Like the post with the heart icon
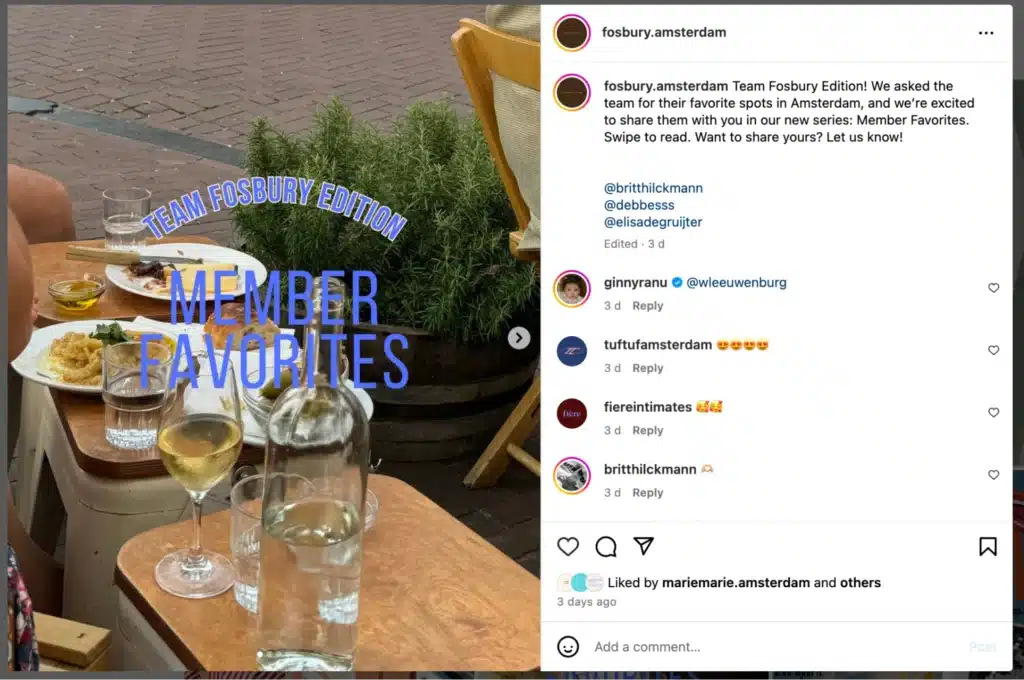1024x680 pixels. click(x=568, y=546)
